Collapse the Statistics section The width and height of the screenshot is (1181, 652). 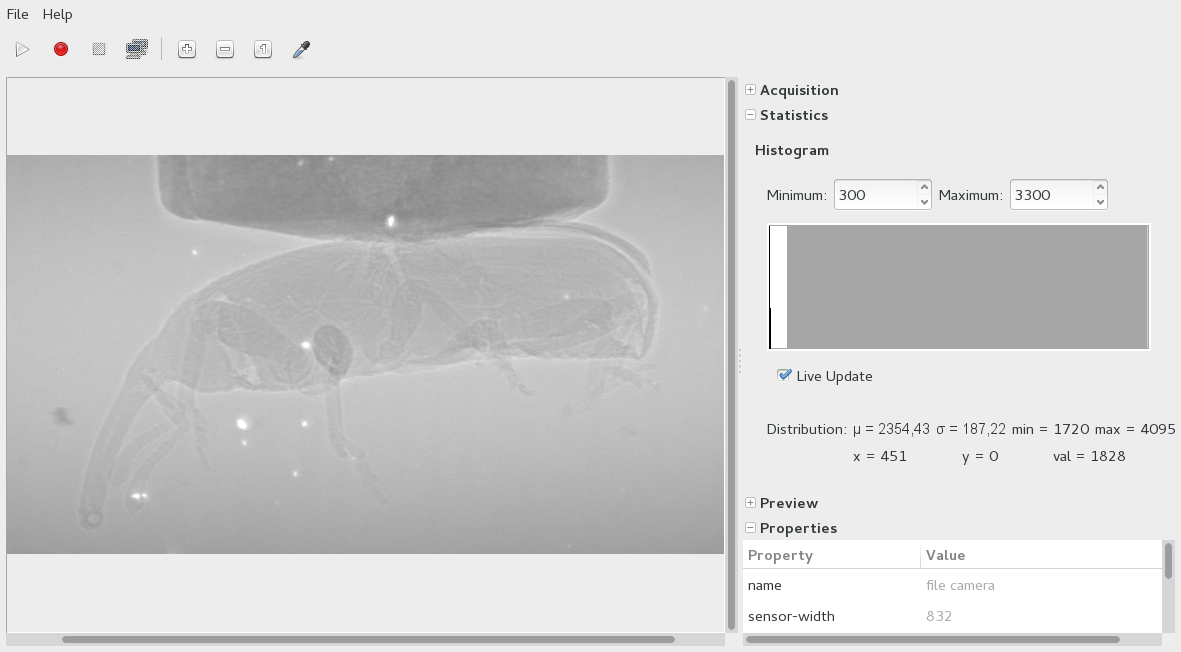pyautogui.click(x=750, y=115)
